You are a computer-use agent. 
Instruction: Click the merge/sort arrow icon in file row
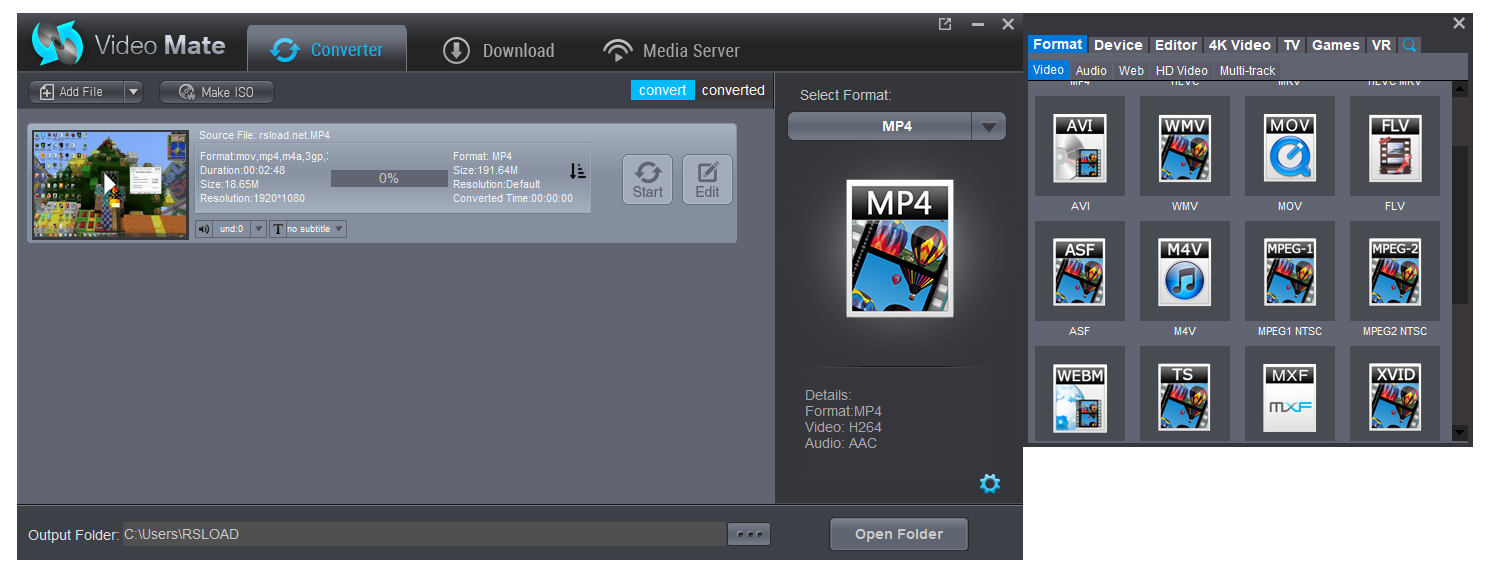click(x=577, y=172)
